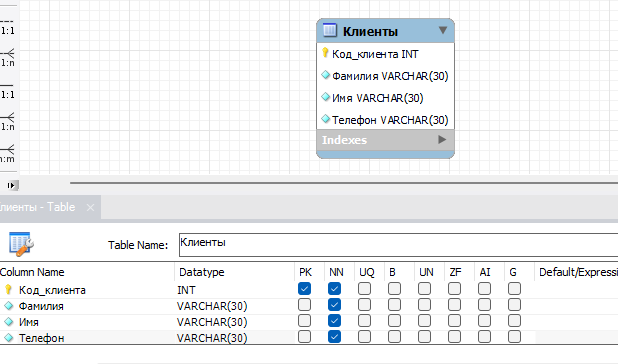Enable ZF zero-fill for Код_клиента
This screenshot has width=618, height=364.
[x=454, y=289]
